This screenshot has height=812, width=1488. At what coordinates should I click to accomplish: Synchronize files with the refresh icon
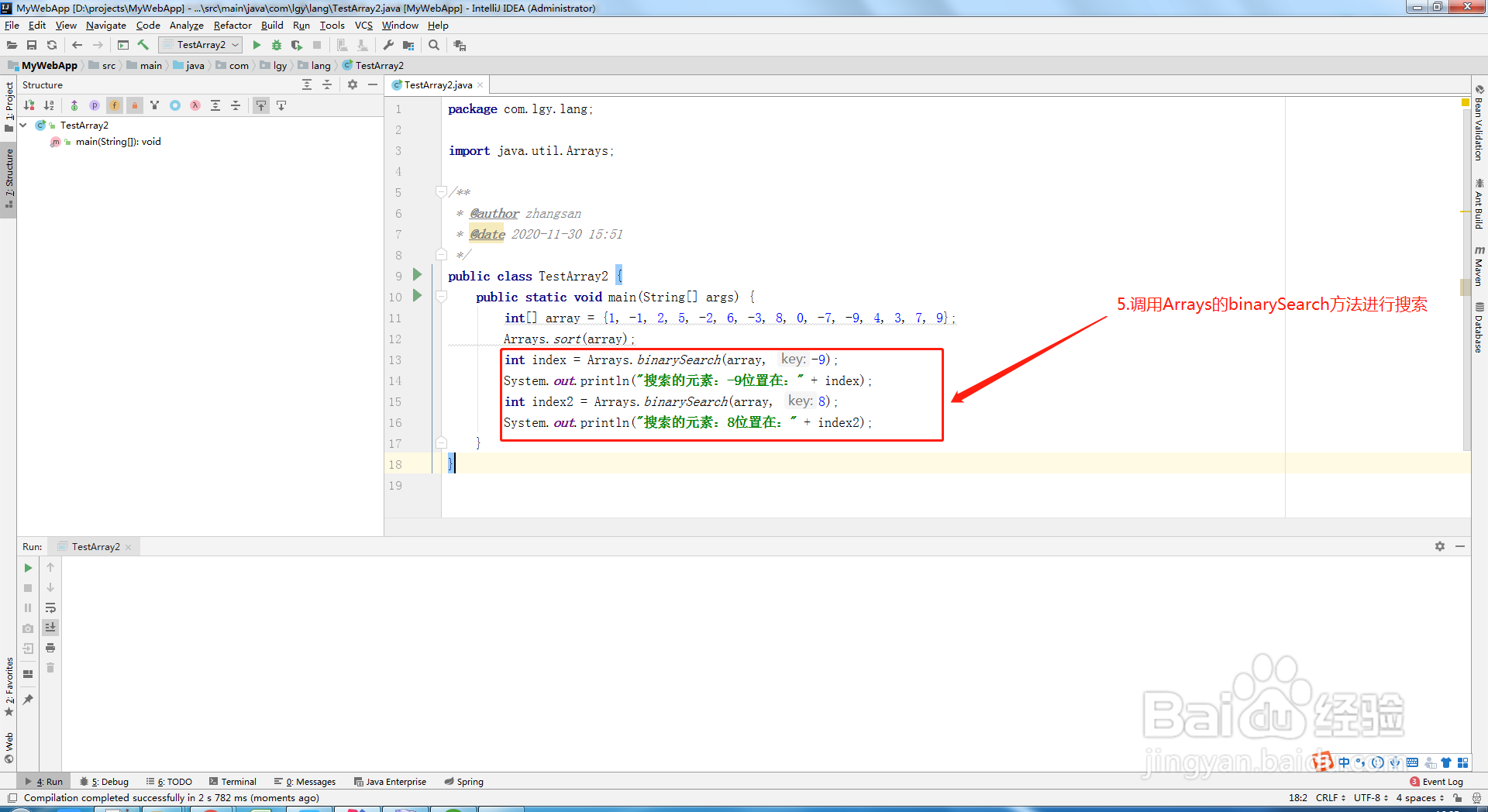pyautogui.click(x=52, y=45)
